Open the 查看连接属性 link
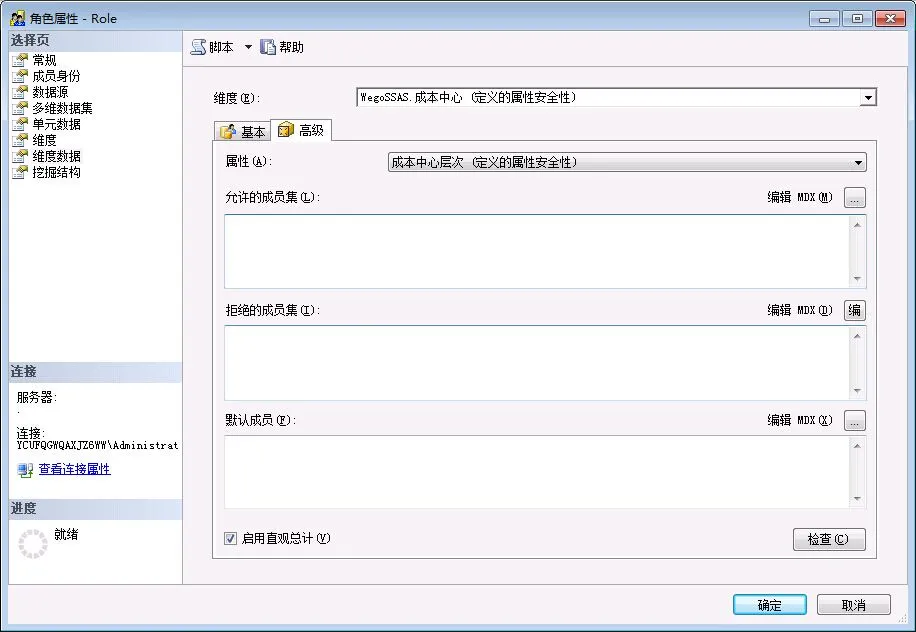 point(75,469)
